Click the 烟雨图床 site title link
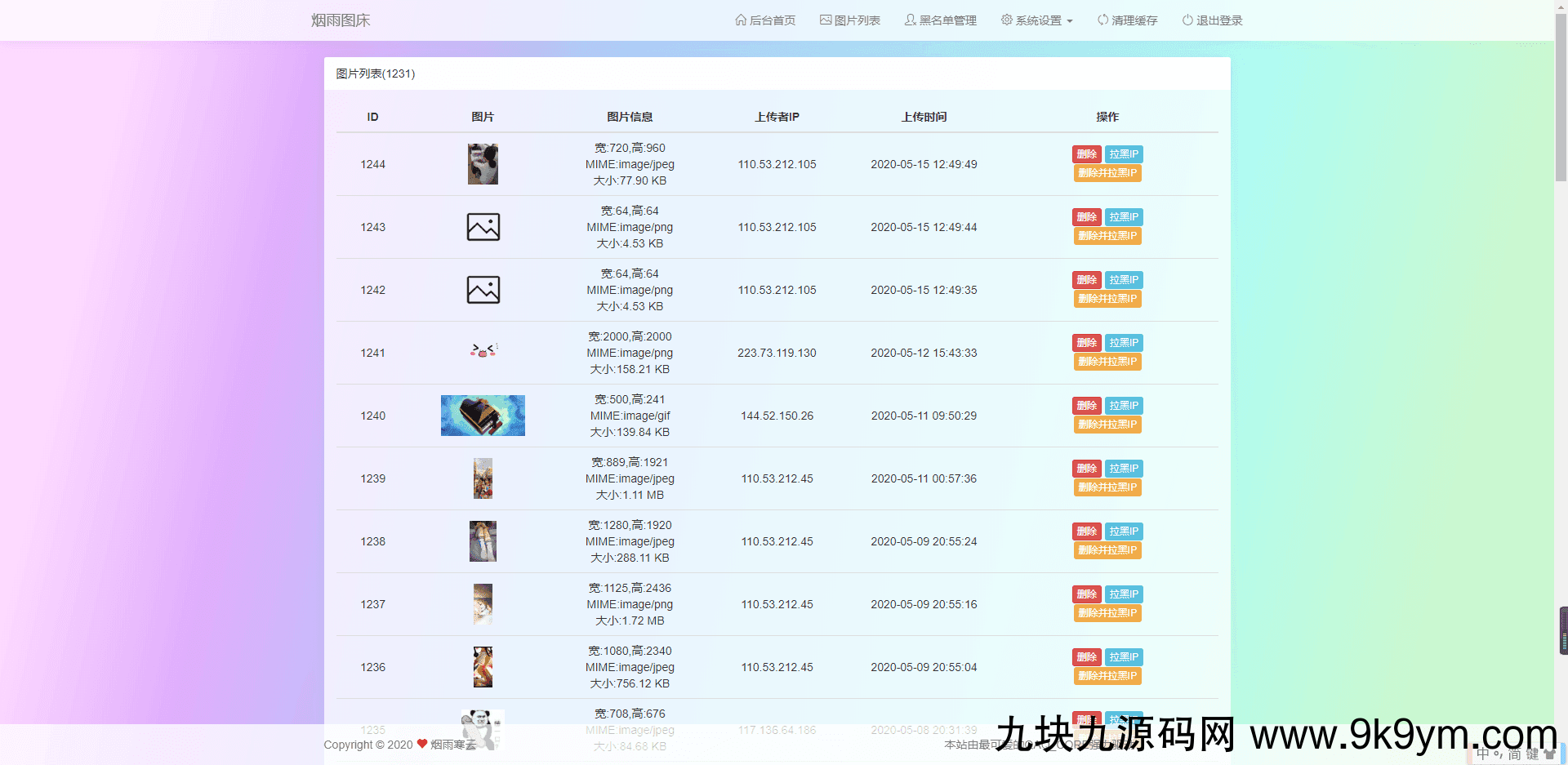Viewport: 1568px width, 765px height. (x=341, y=20)
